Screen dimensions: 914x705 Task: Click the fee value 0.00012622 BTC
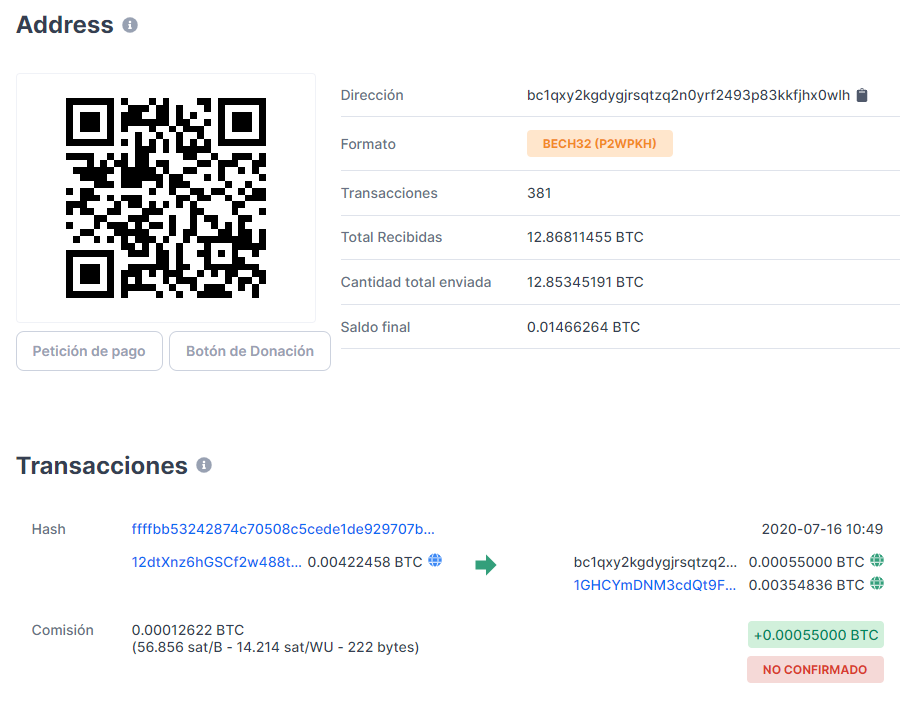click(x=188, y=630)
